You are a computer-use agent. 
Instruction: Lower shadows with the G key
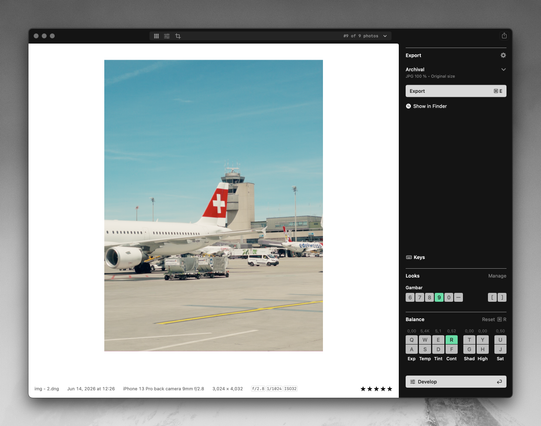469,349
